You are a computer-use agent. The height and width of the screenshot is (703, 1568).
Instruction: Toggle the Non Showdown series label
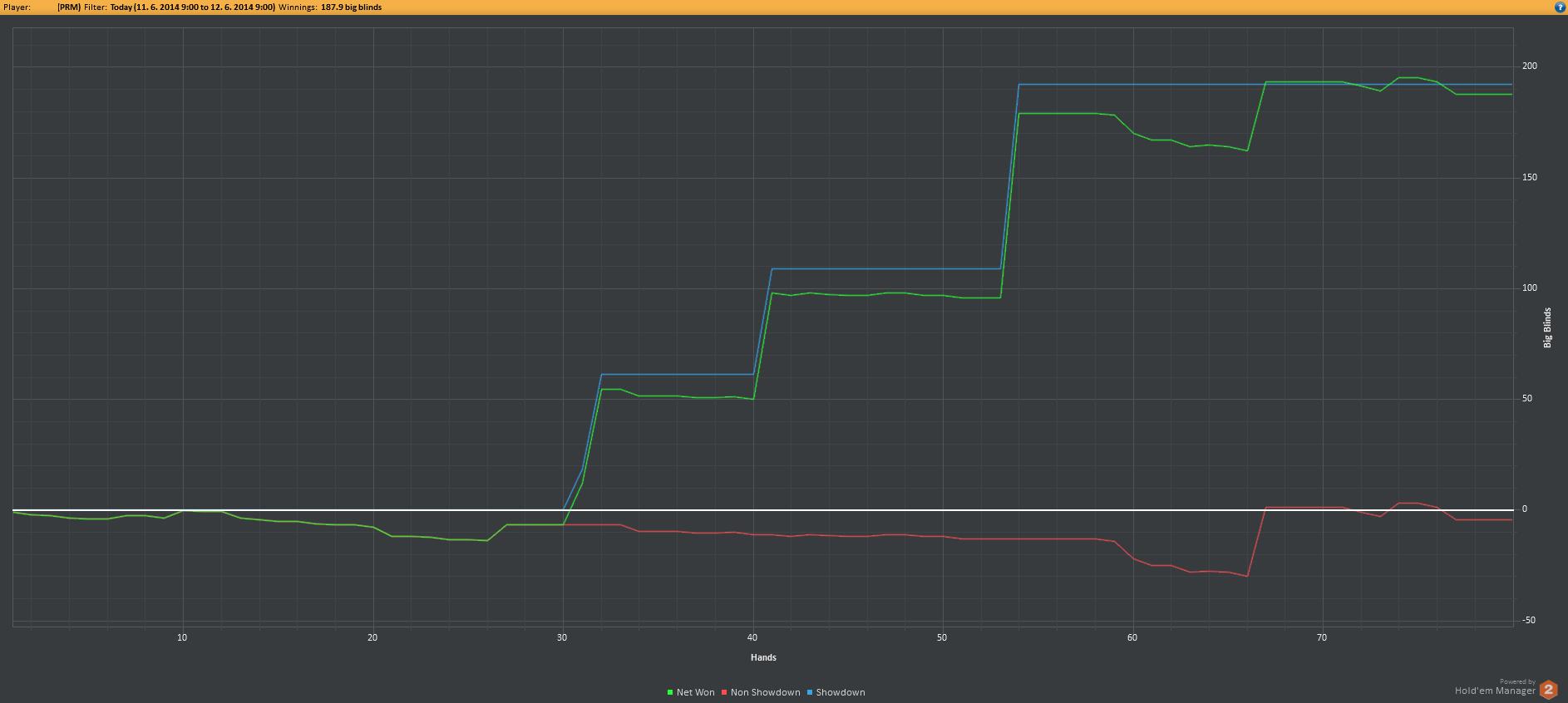coord(765,692)
